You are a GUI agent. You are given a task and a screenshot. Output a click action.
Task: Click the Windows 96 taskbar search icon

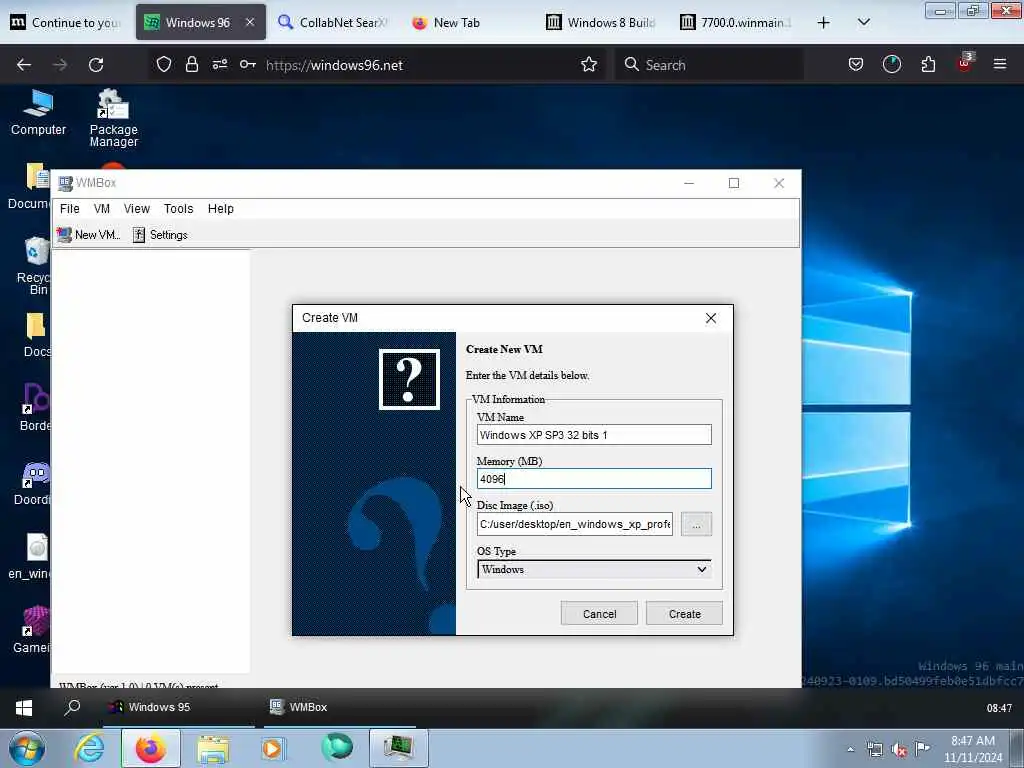72,707
